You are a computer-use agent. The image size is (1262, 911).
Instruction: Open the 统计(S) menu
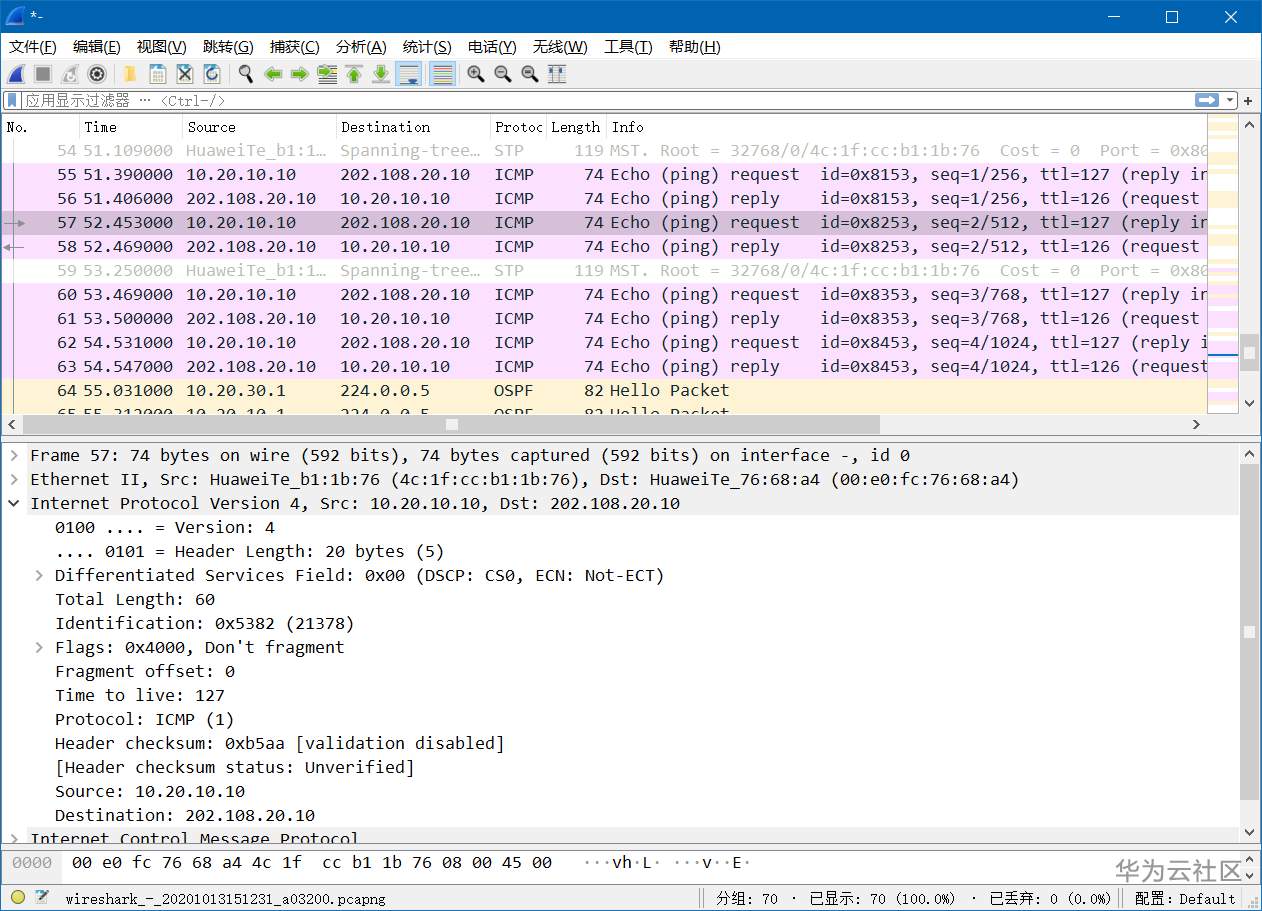pyautogui.click(x=427, y=47)
